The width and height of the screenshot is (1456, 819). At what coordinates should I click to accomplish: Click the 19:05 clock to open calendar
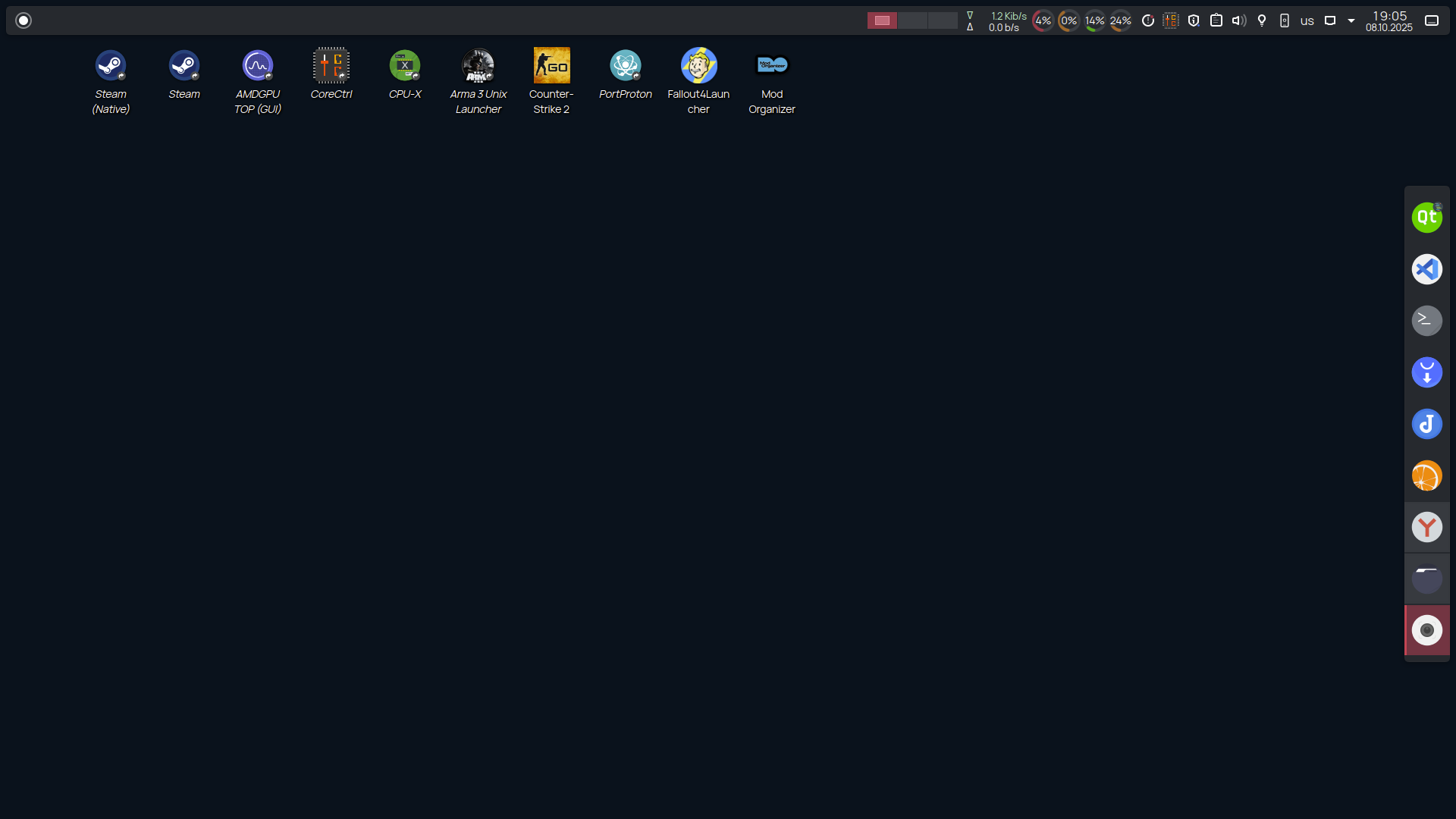1389,20
